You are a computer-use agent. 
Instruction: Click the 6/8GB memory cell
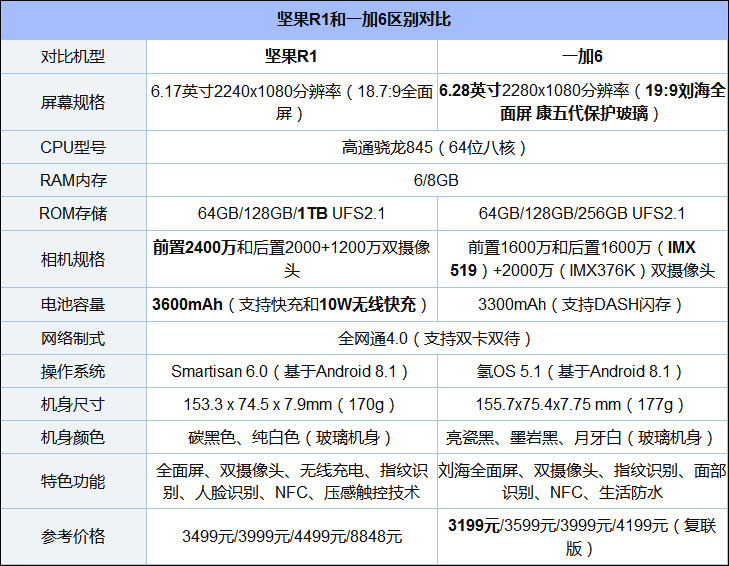pos(437,180)
